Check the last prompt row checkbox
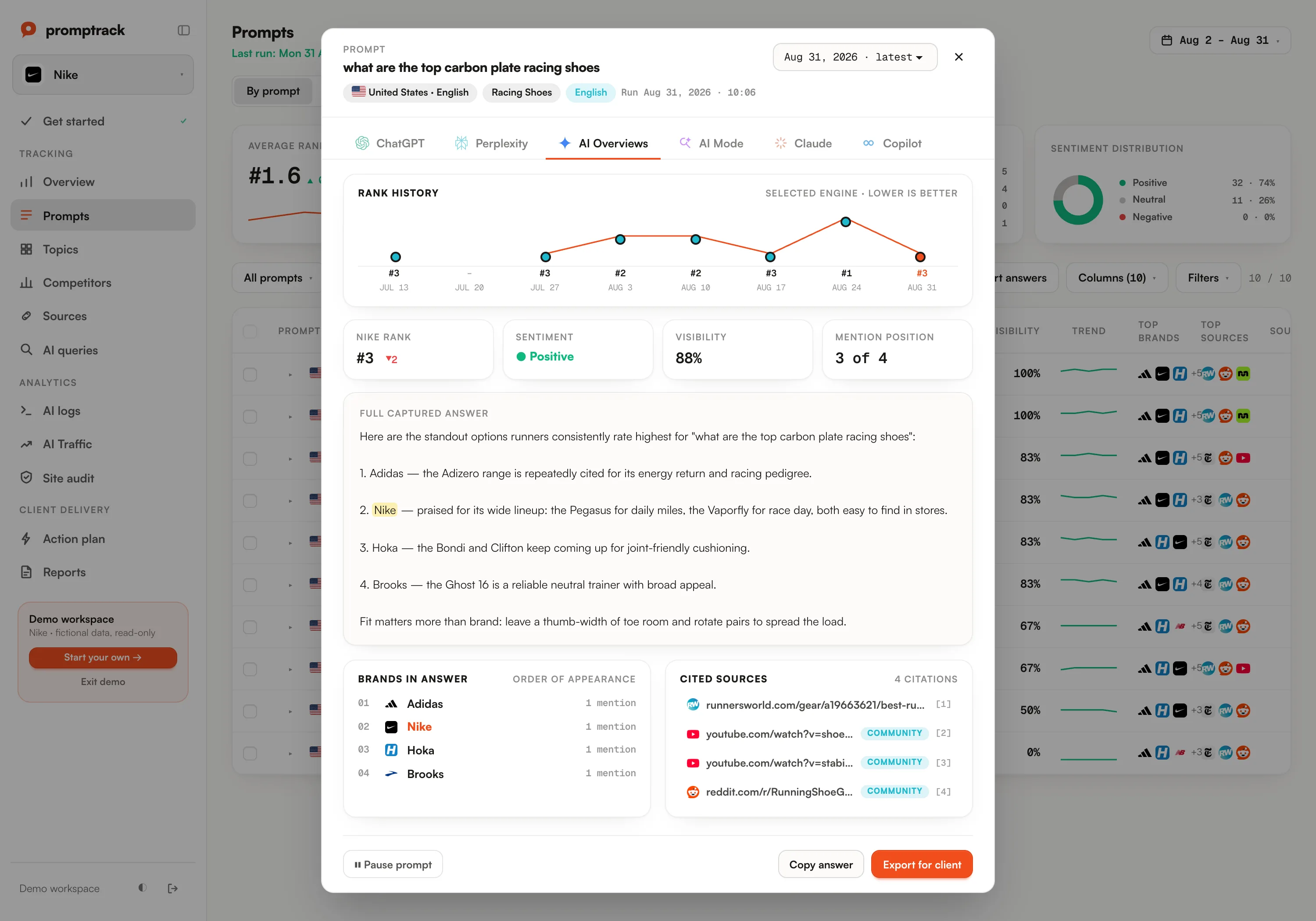Image resolution: width=1316 pixels, height=921 pixels. 250,753
